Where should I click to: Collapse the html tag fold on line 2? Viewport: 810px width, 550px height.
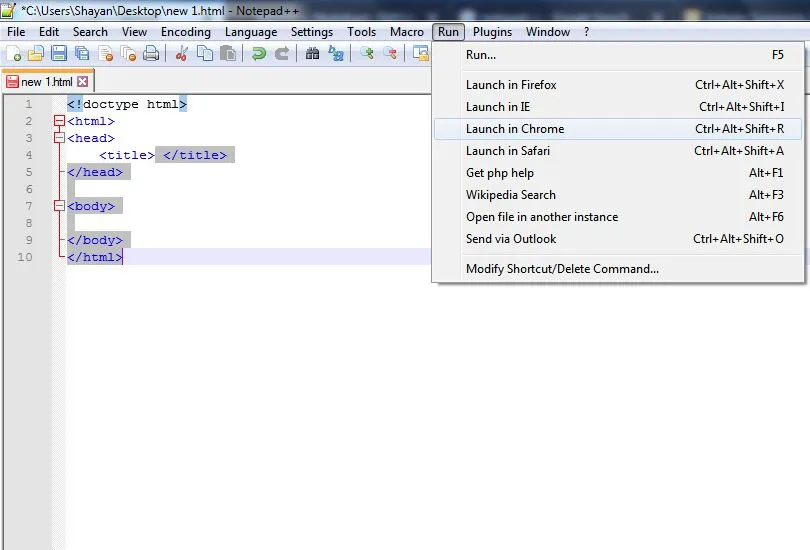pos(59,121)
